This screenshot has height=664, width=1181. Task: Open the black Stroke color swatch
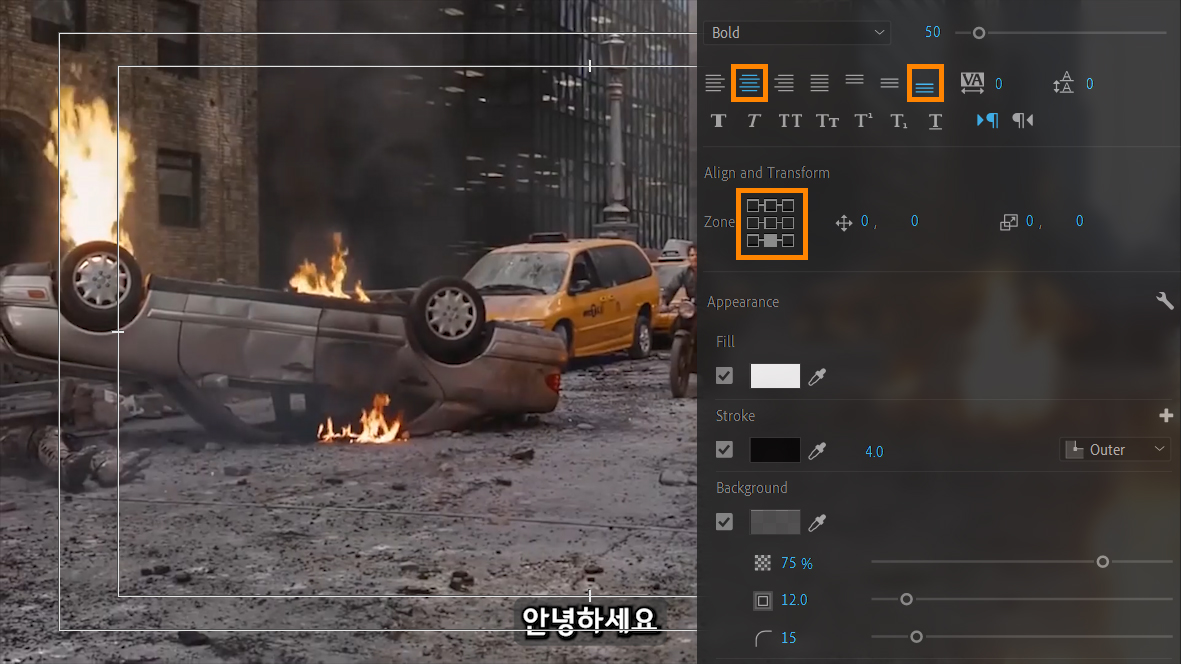[x=775, y=449]
